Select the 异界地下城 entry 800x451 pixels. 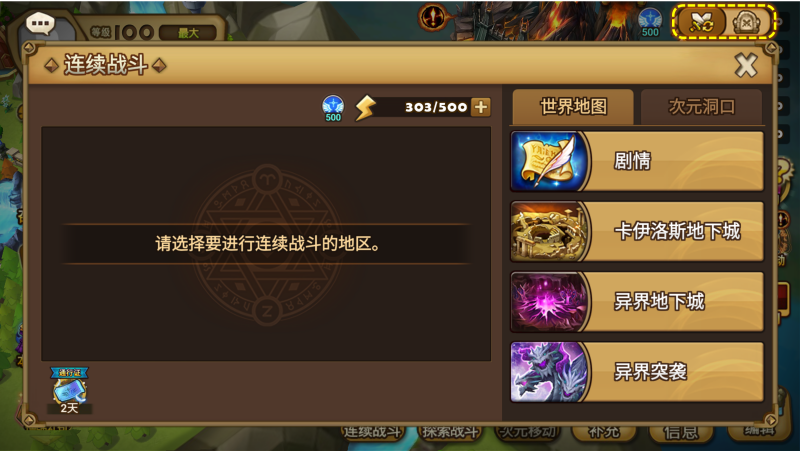tap(637, 302)
